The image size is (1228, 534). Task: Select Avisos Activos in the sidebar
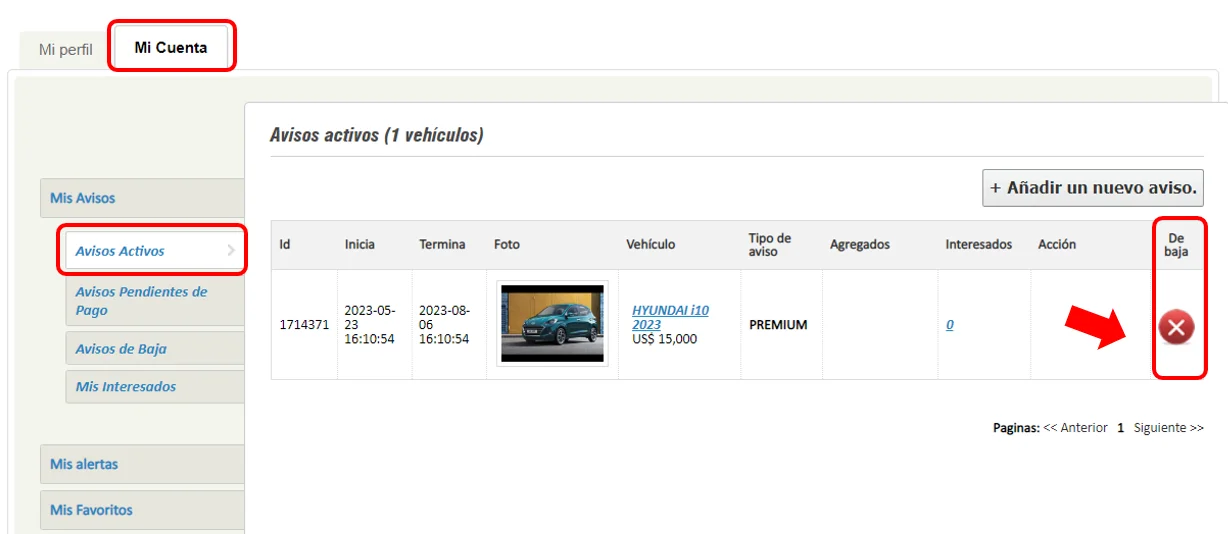point(120,251)
